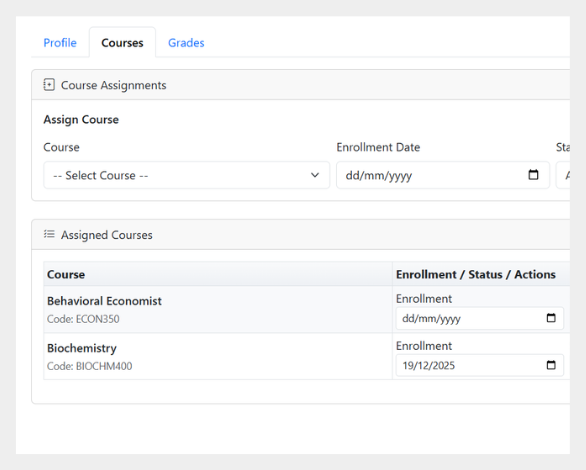This screenshot has width=586, height=470.
Task: Click Enrollment / Status / Actions column header
Action: [476, 275]
